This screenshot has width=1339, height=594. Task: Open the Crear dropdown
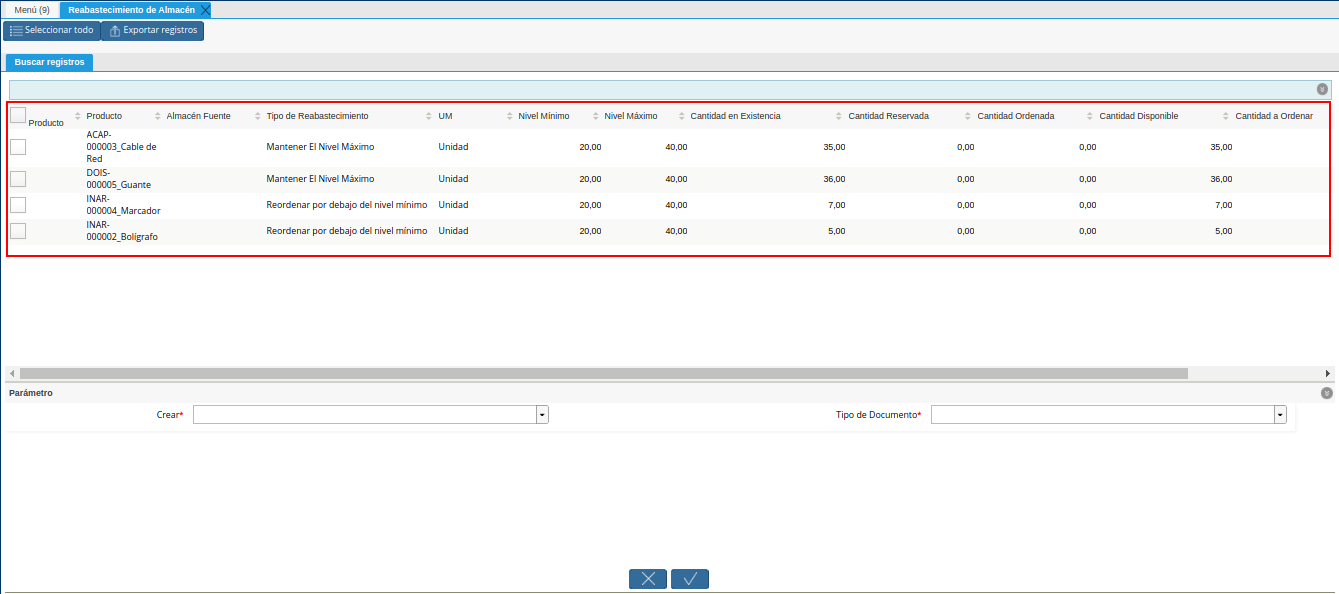click(540, 413)
